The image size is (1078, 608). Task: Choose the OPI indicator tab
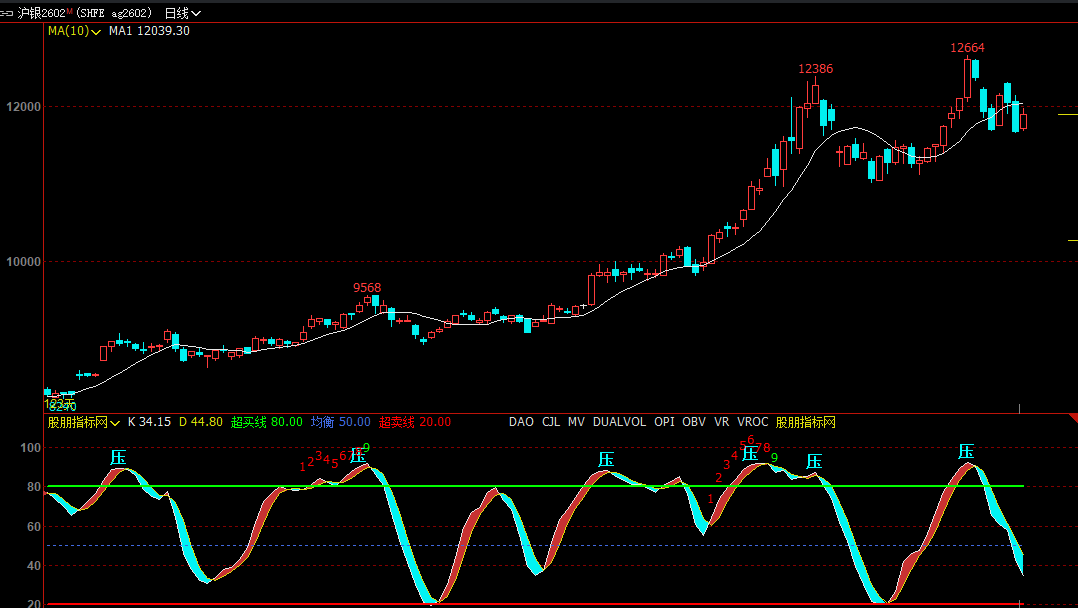(x=664, y=422)
